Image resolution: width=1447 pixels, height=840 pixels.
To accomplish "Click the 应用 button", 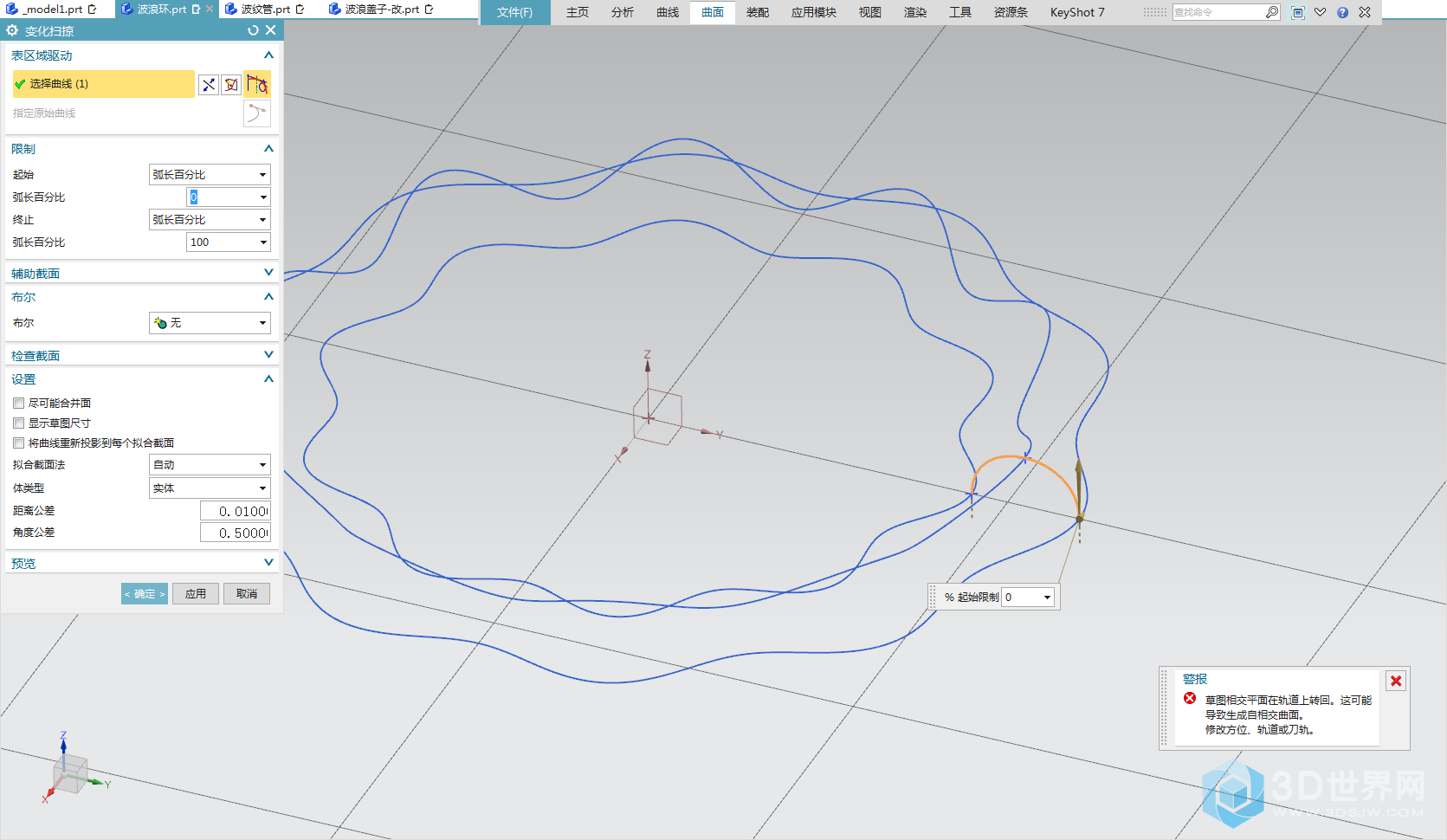I will pos(196,594).
